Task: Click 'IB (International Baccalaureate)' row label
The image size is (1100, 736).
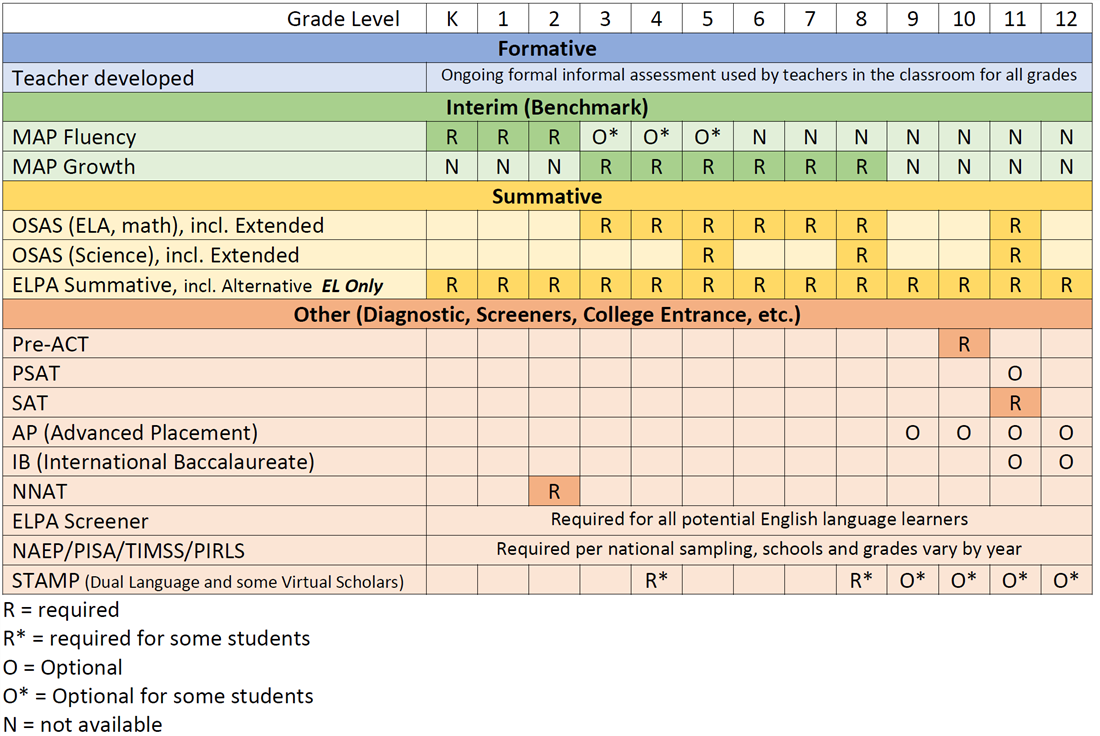Action: (x=215, y=462)
